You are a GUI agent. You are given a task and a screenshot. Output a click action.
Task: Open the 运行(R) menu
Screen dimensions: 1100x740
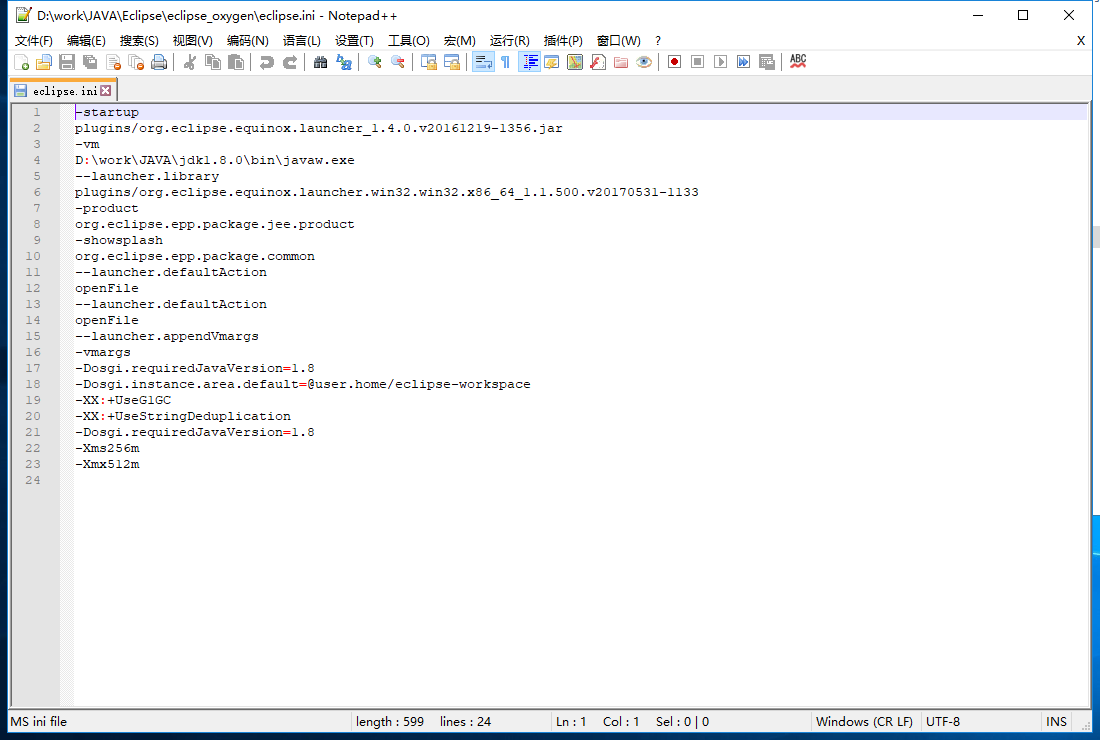509,41
